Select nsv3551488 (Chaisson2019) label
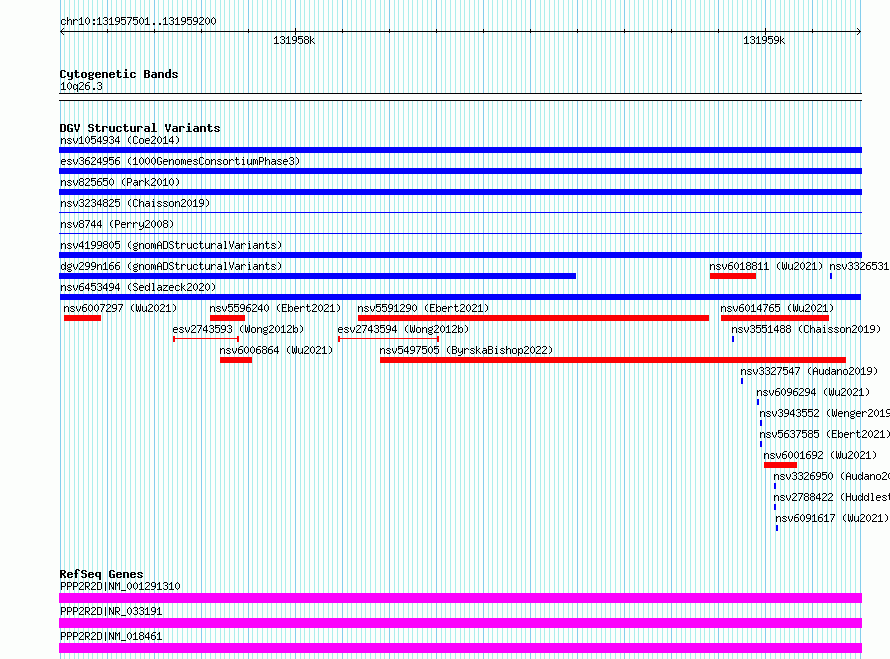The width and height of the screenshot is (890, 659). click(806, 329)
